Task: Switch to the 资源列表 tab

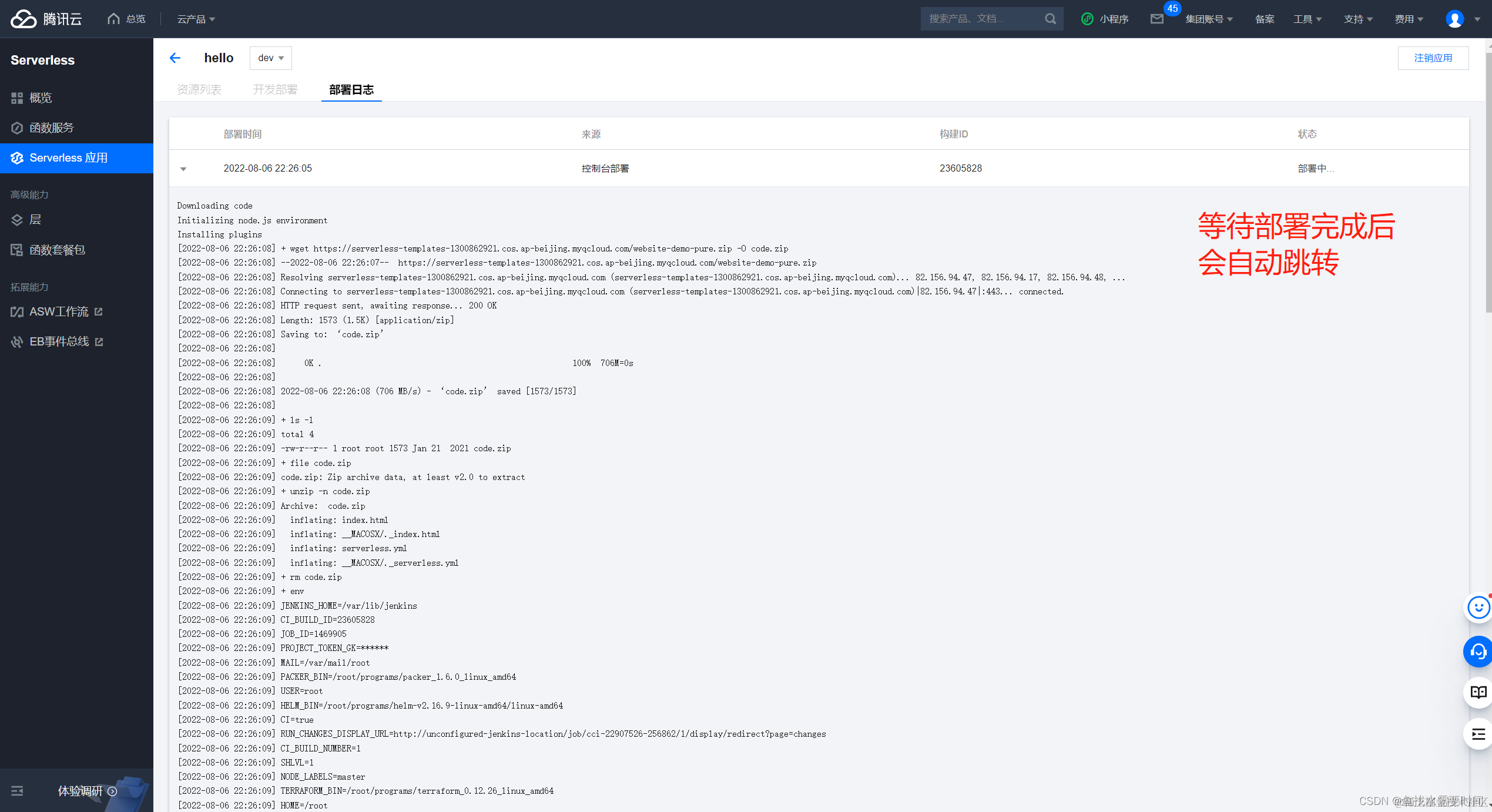Action: click(199, 89)
